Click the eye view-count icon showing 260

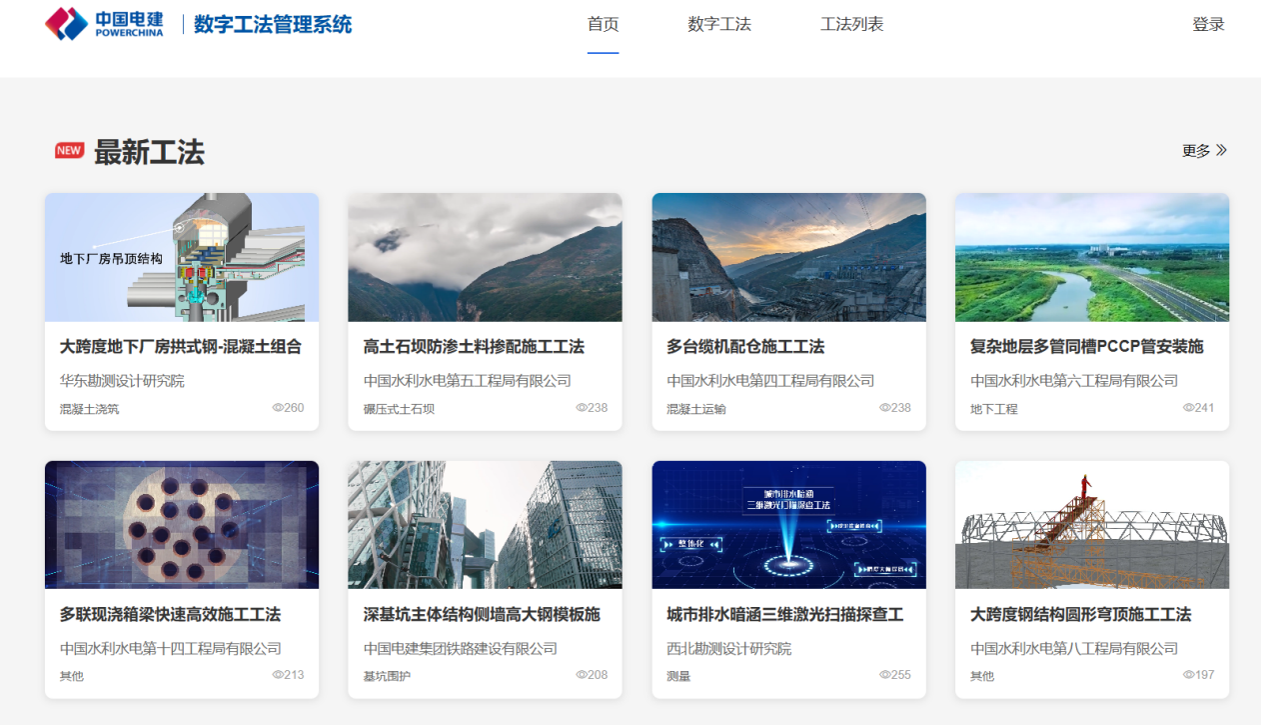point(278,408)
